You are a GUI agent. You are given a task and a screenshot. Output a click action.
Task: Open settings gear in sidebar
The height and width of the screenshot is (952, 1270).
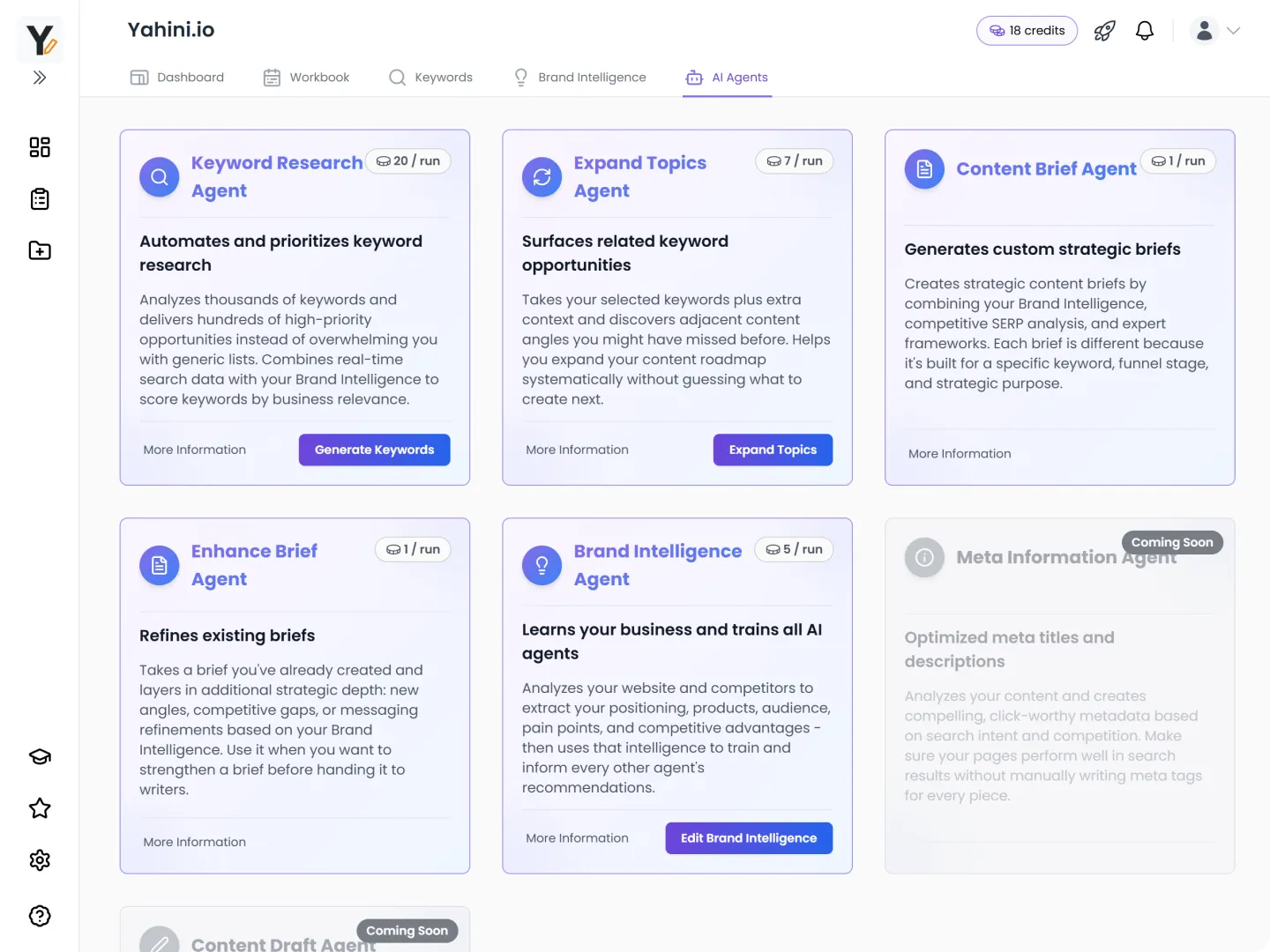click(40, 860)
